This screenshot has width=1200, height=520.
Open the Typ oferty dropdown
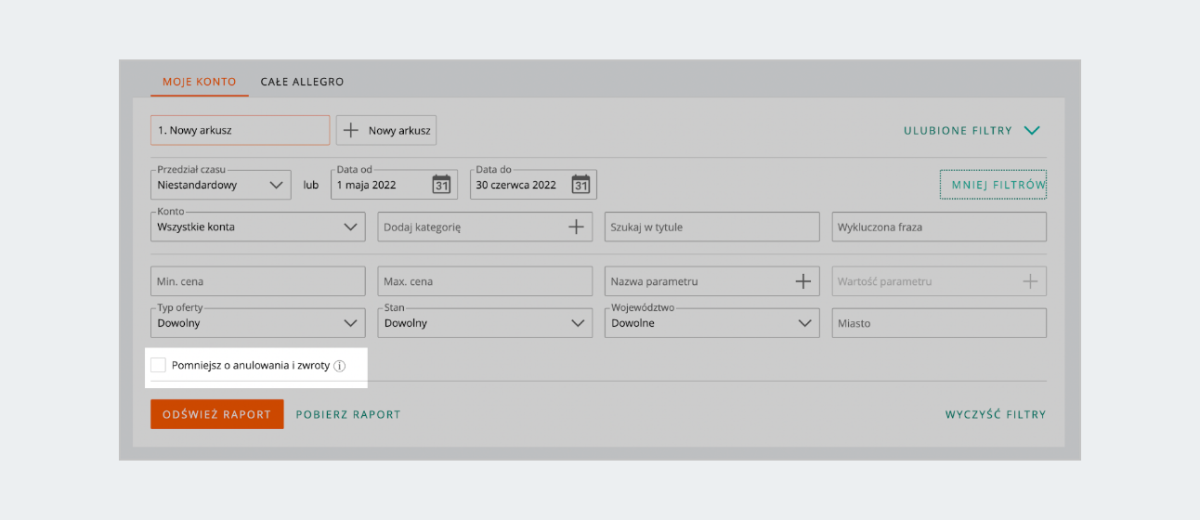(x=256, y=323)
